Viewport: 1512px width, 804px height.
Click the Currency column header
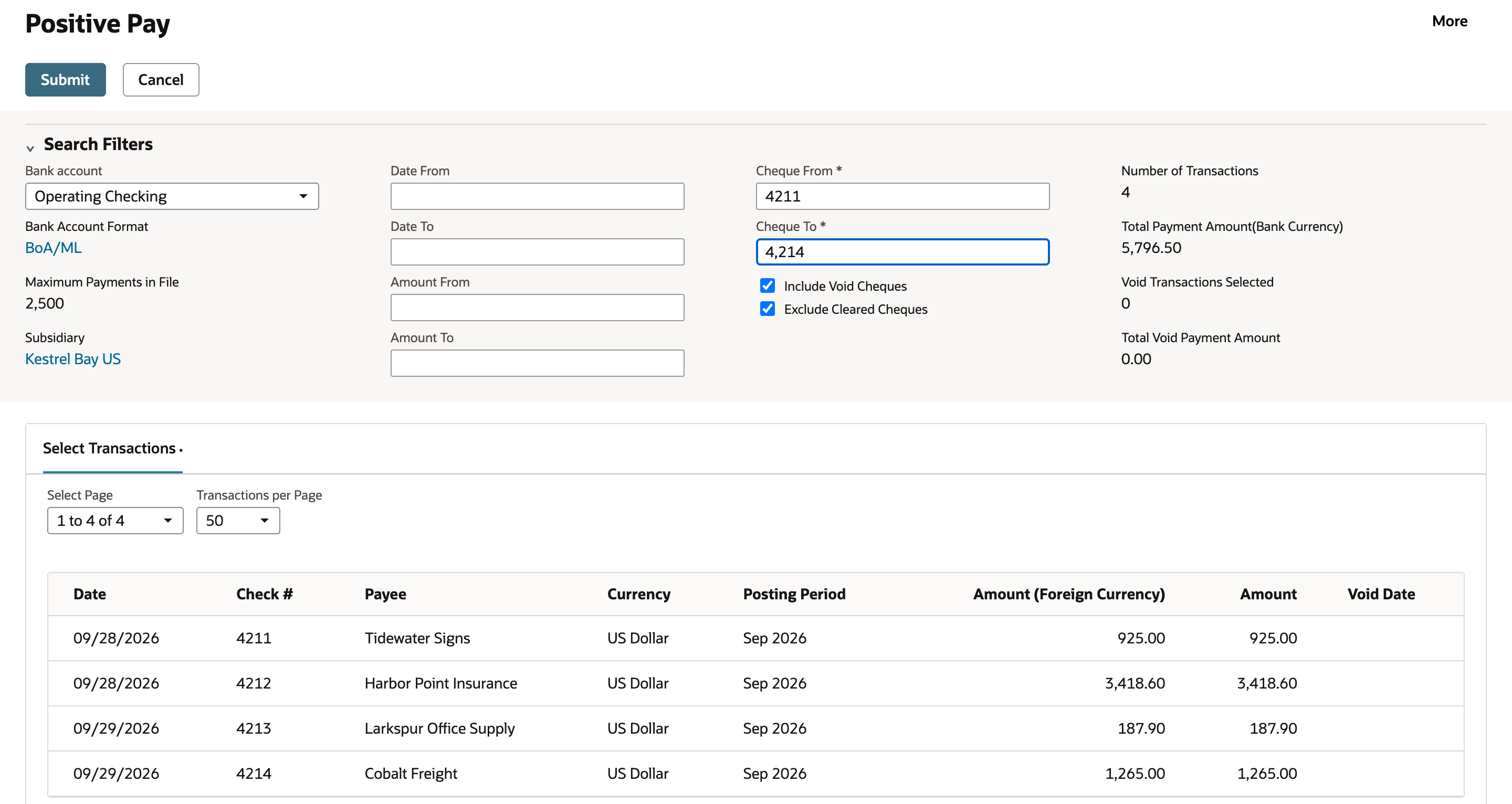tap(638, 594)
